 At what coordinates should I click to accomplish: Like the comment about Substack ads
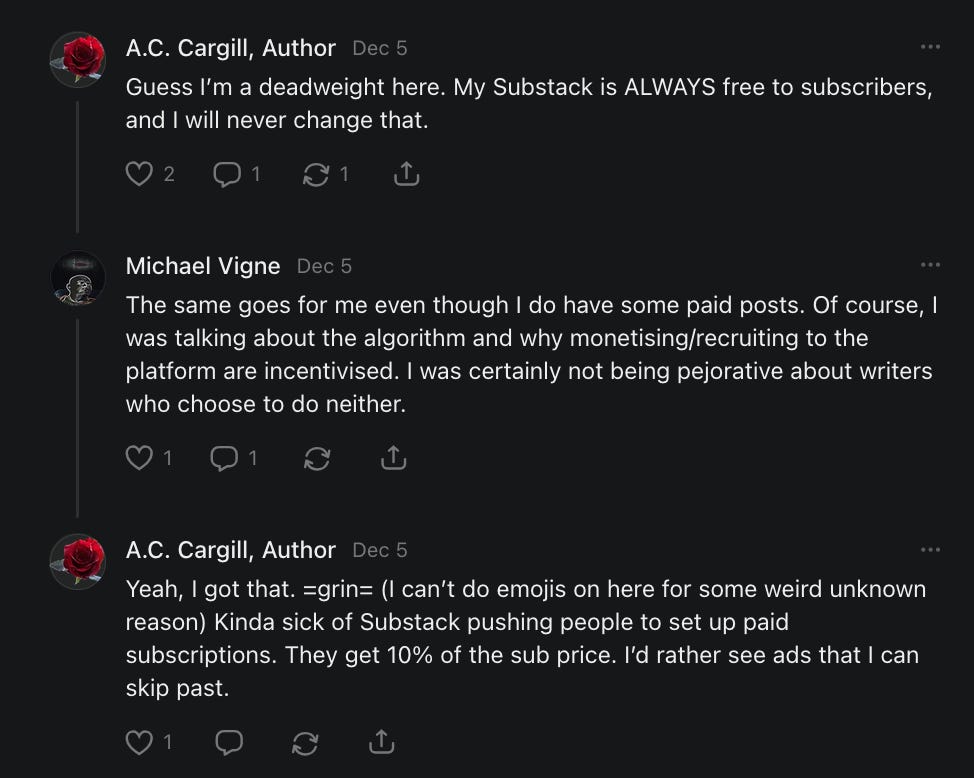[138, 742]
